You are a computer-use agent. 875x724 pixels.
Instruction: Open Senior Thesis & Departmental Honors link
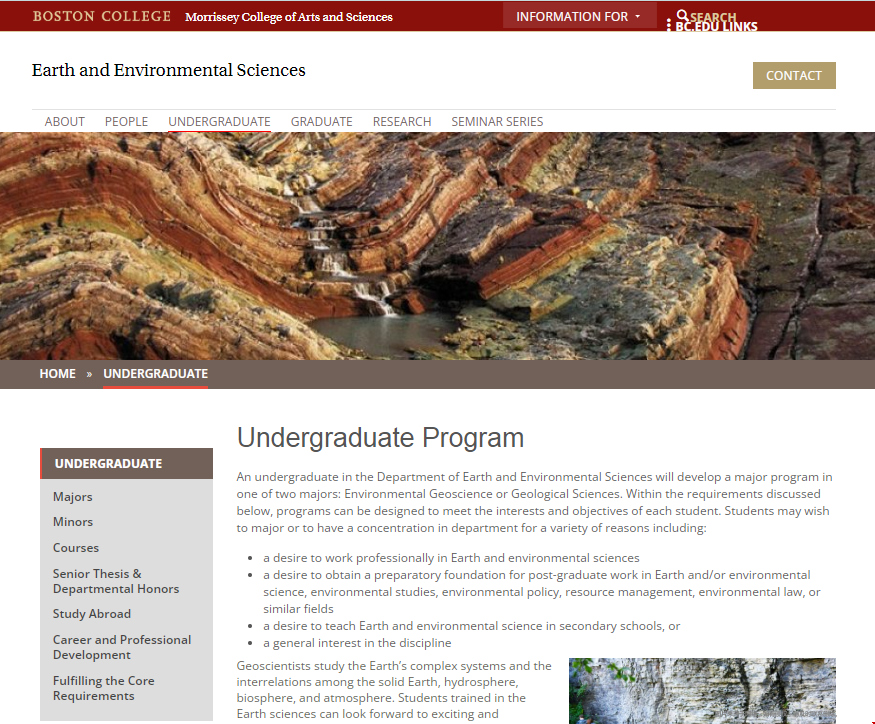[x=115, y=581]
